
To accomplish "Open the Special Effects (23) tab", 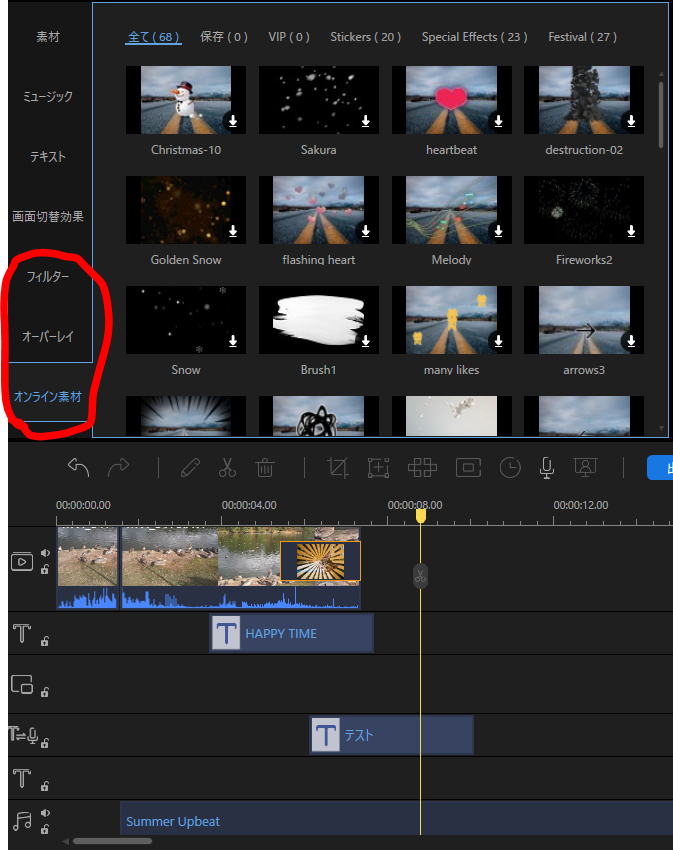I will point(474,37).
